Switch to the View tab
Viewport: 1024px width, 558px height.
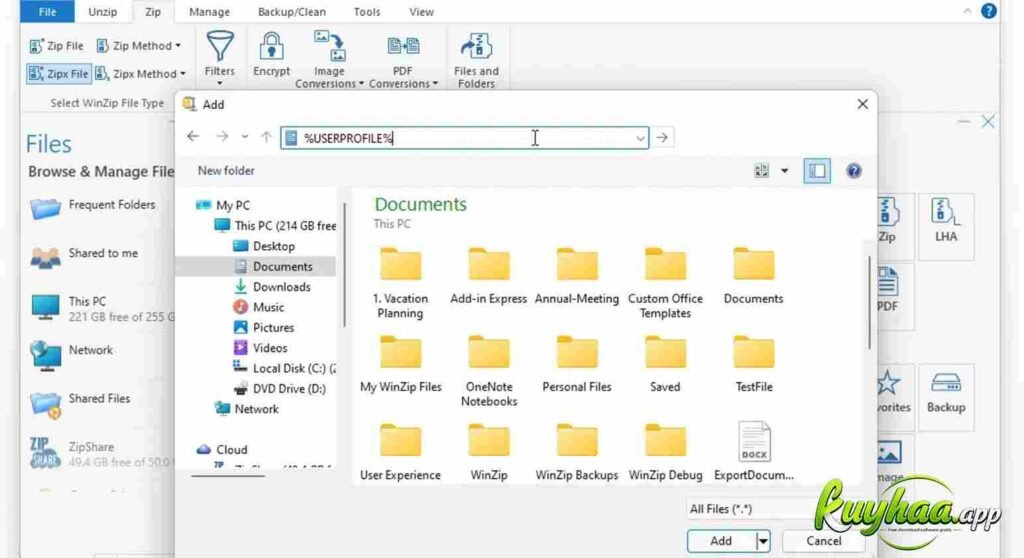coord(421,12)
